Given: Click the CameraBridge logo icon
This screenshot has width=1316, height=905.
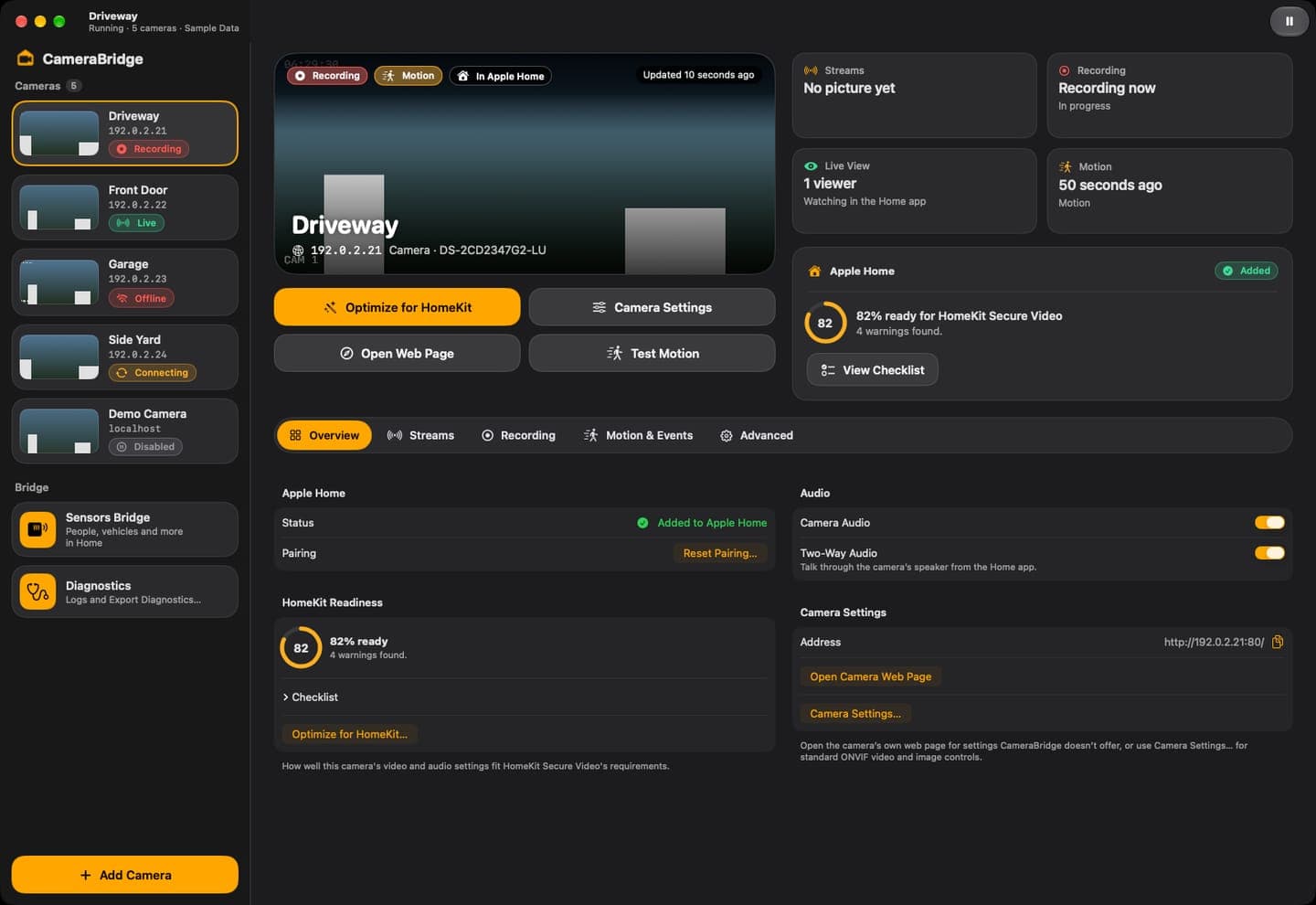Looking at the screenshot, I should point(26,59).
